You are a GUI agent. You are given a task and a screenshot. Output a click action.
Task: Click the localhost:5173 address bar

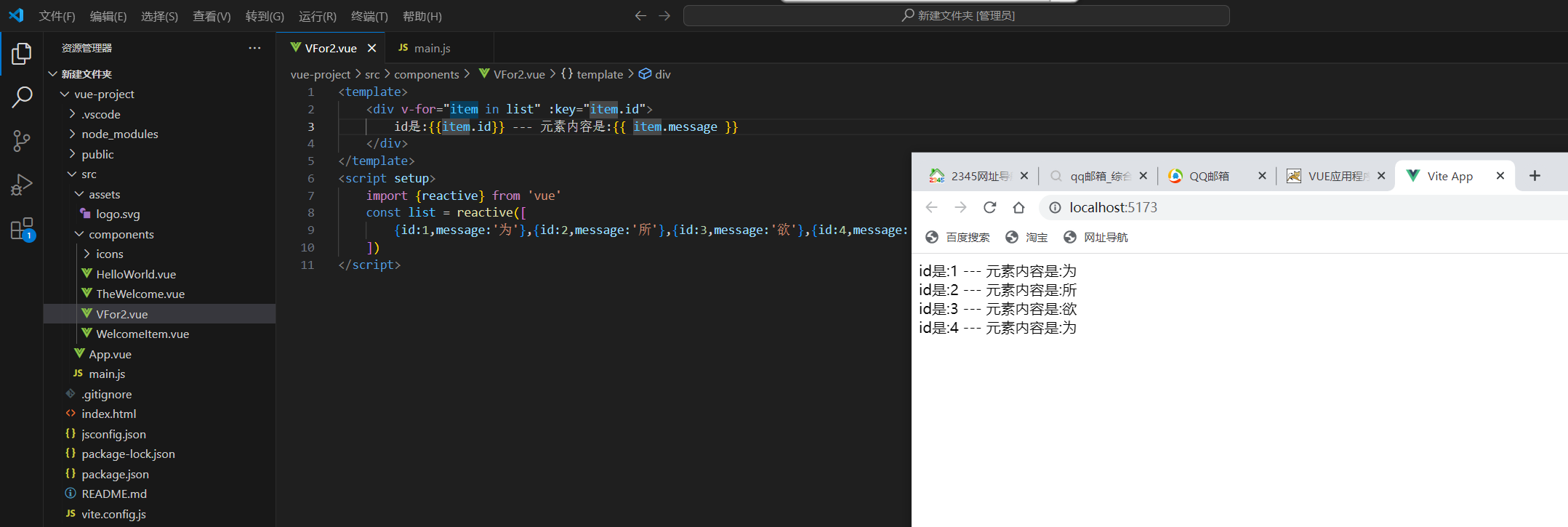point(1301,208)
